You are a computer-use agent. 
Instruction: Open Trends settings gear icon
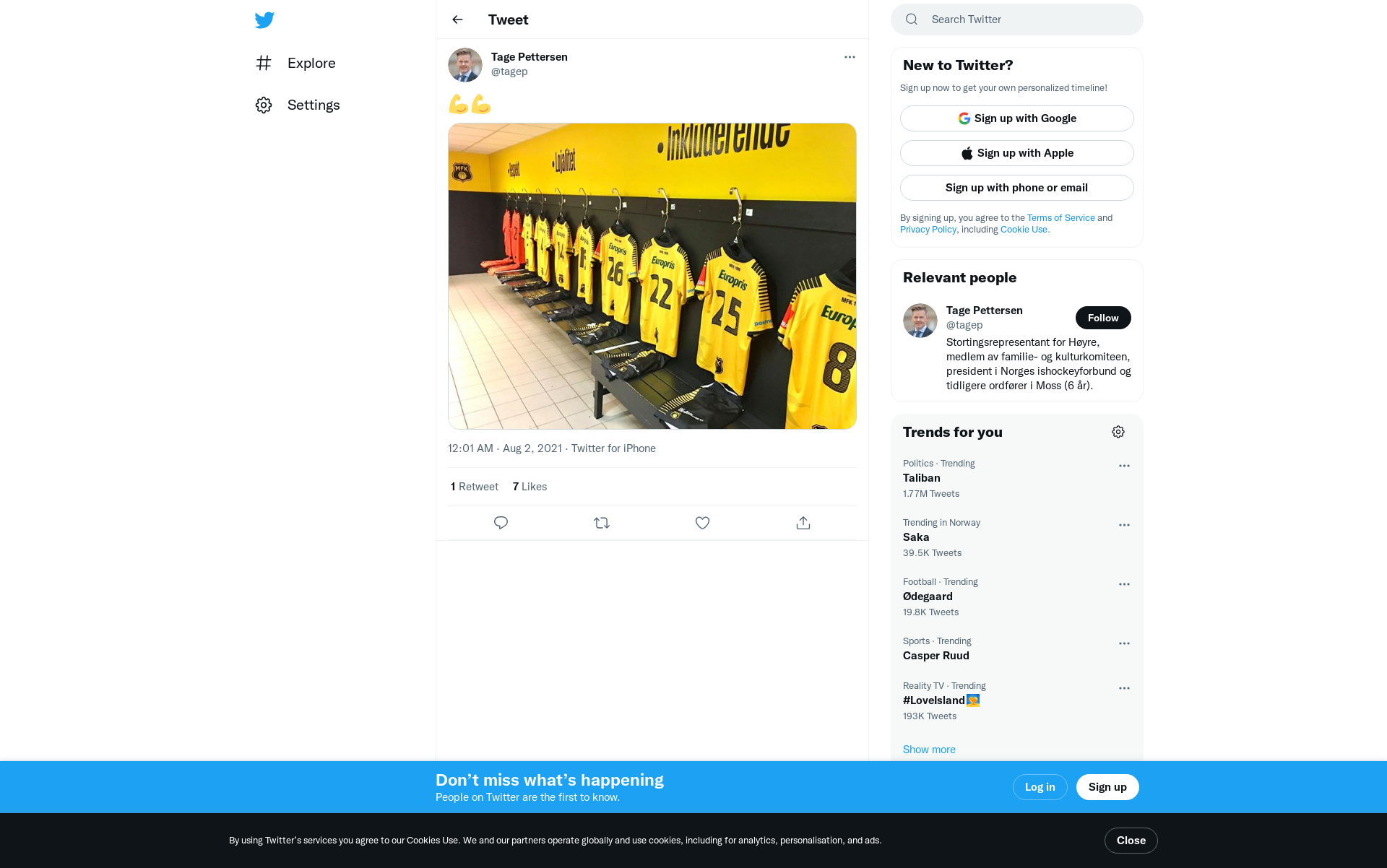tap(1118, 432)
